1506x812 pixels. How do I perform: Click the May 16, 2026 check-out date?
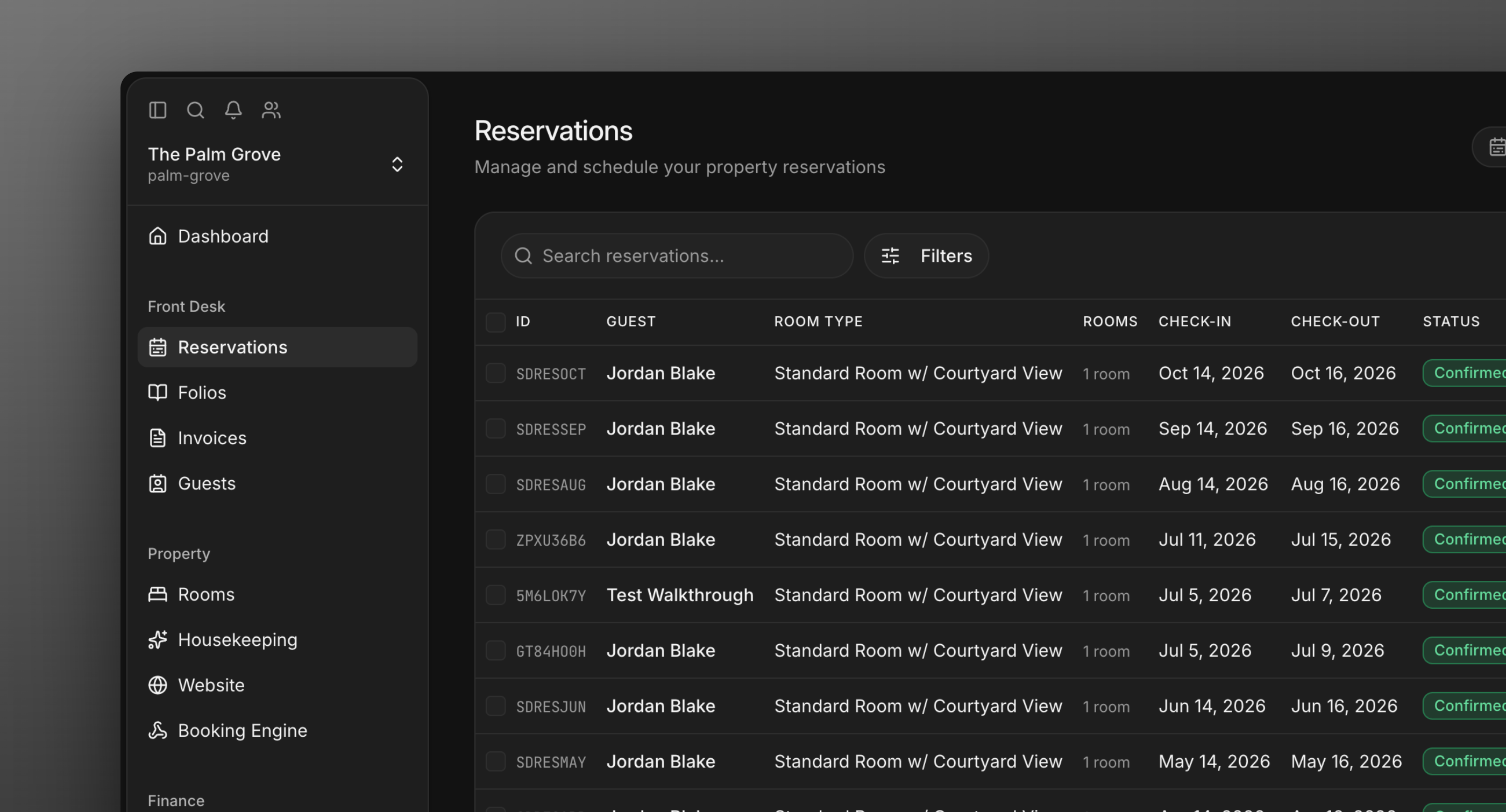1346,762
